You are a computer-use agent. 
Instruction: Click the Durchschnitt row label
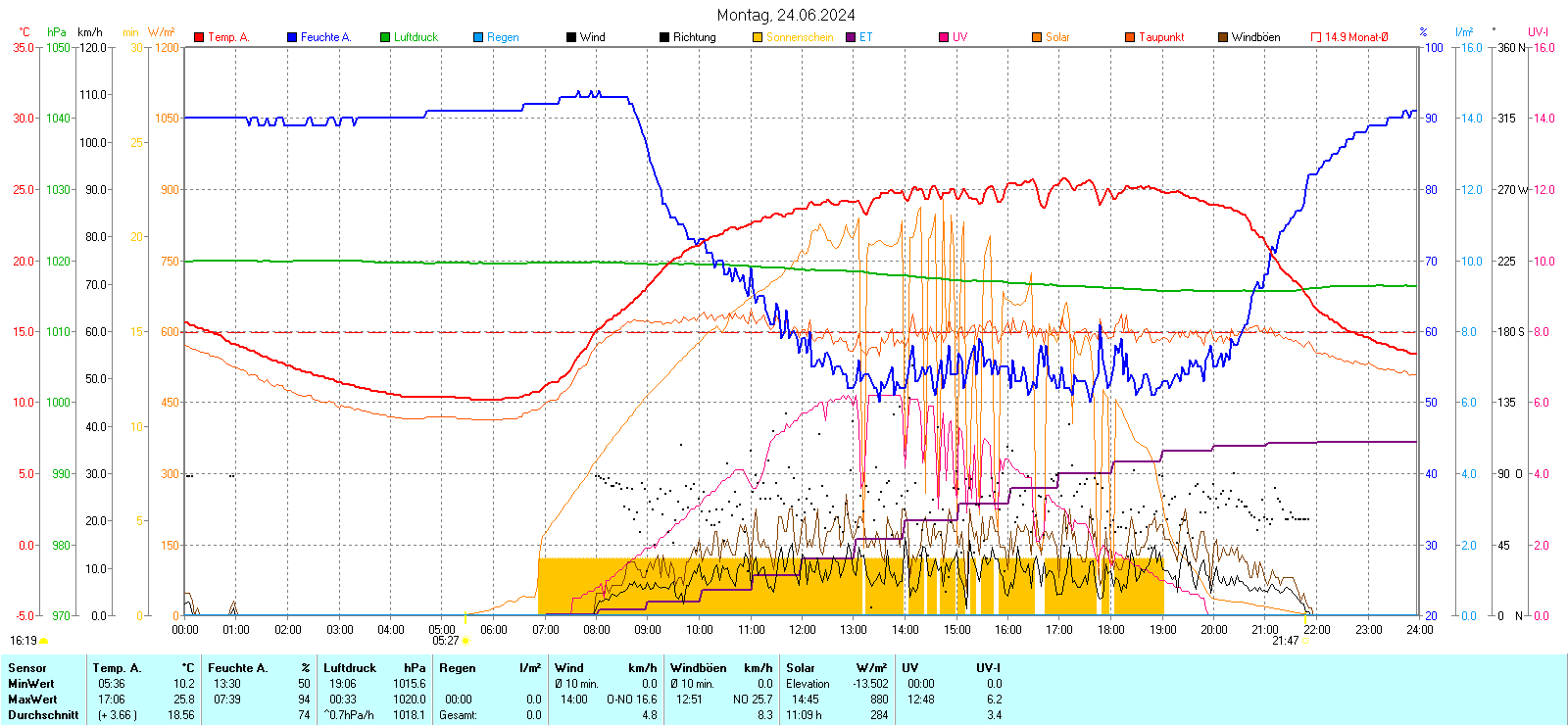[43, 715]
